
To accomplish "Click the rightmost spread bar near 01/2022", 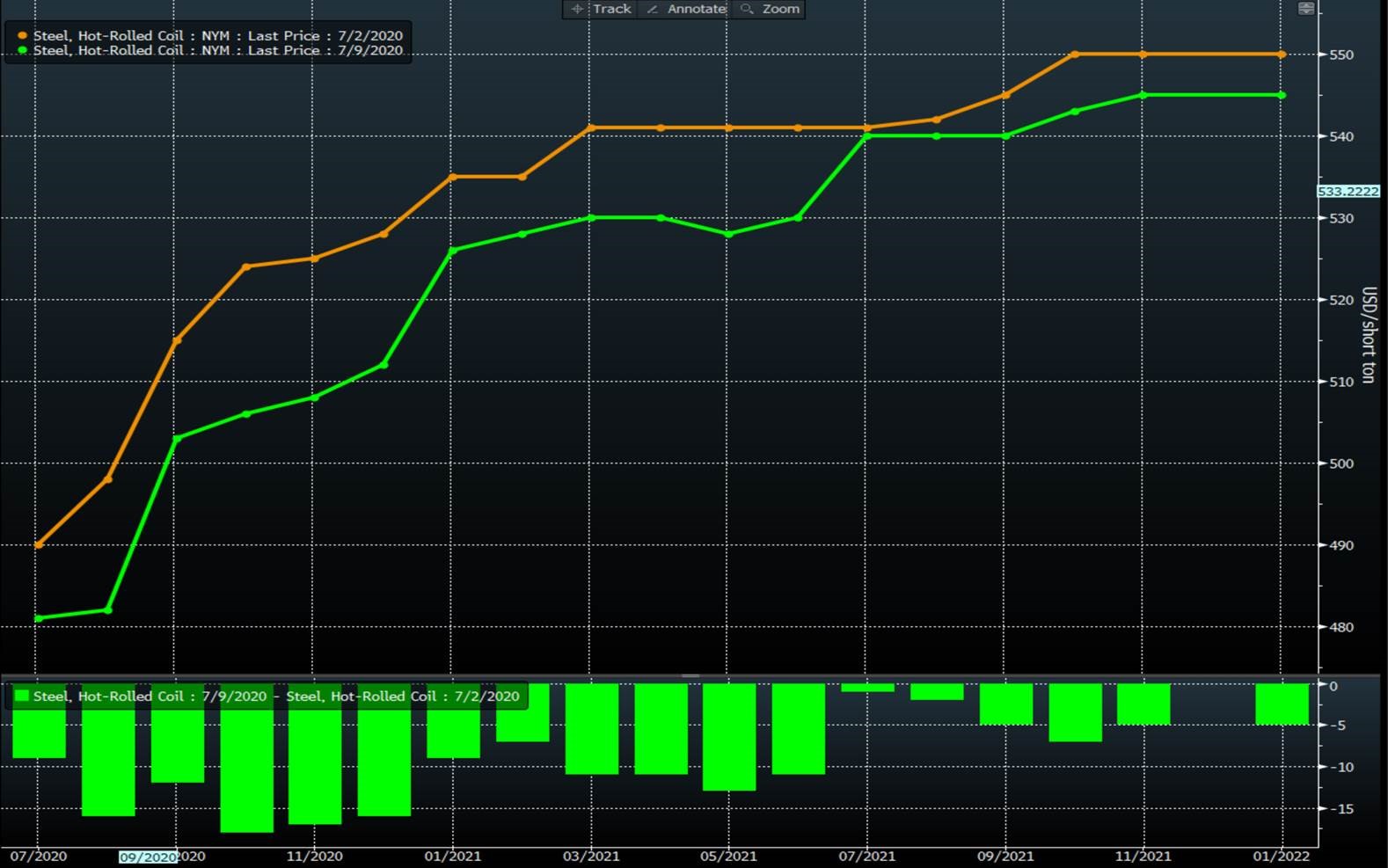I will 1282,704.
